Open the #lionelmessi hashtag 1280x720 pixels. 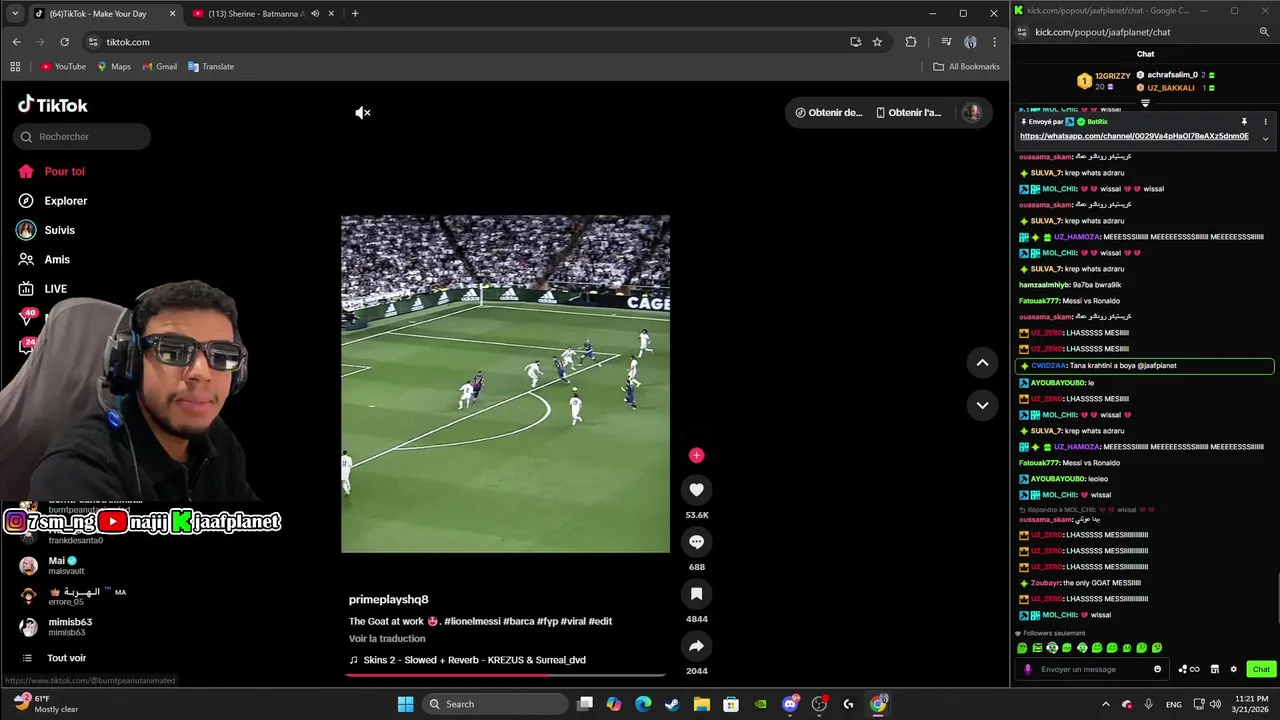pos(472,622)
